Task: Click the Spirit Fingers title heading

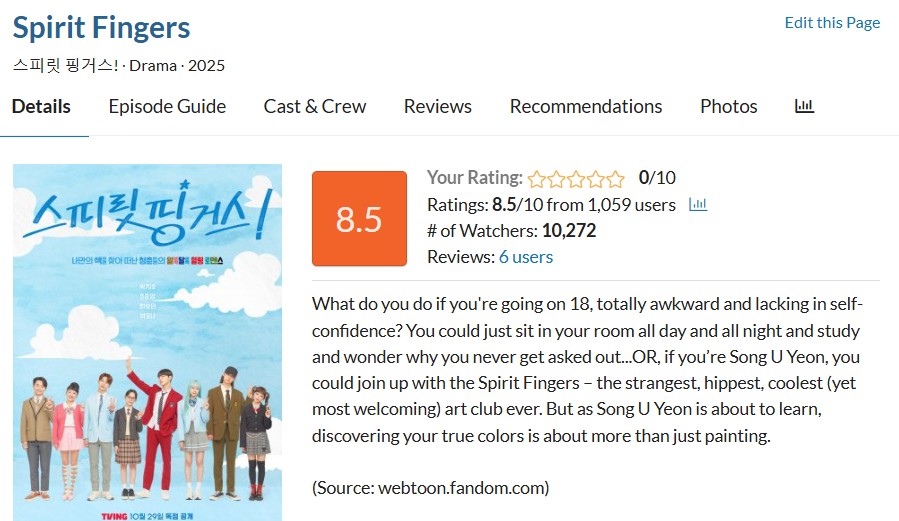Action: (101, 27)
